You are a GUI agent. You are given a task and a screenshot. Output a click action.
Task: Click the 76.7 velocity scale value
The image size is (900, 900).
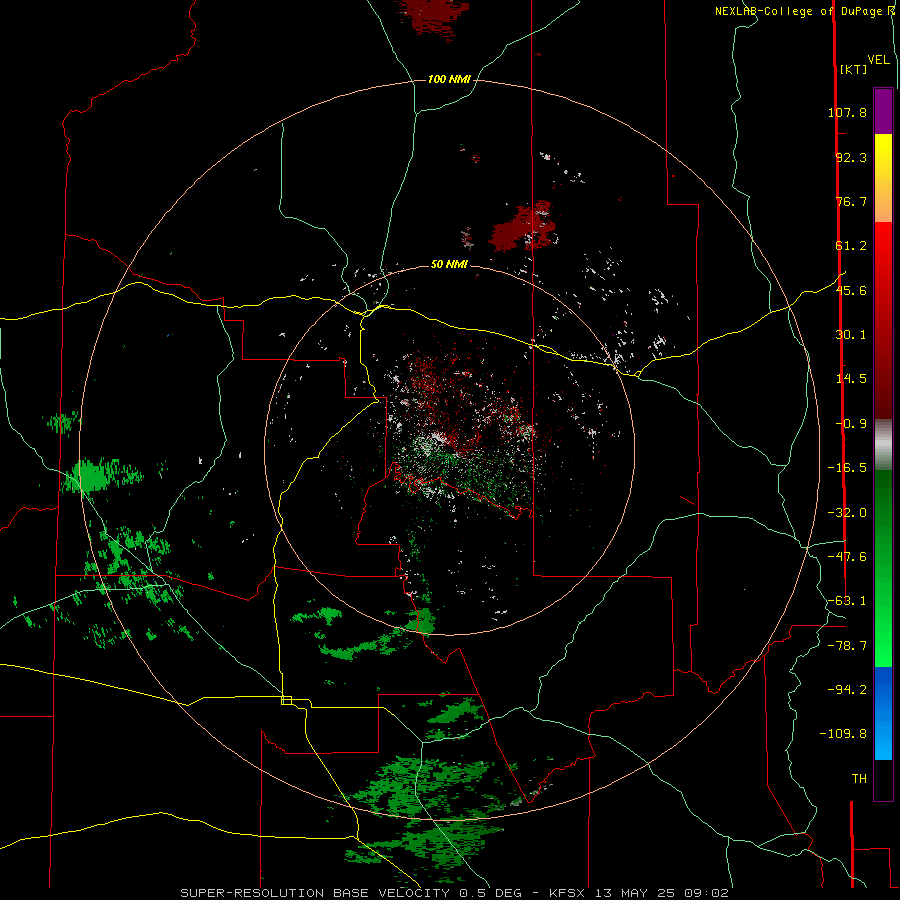click(851, 201)
